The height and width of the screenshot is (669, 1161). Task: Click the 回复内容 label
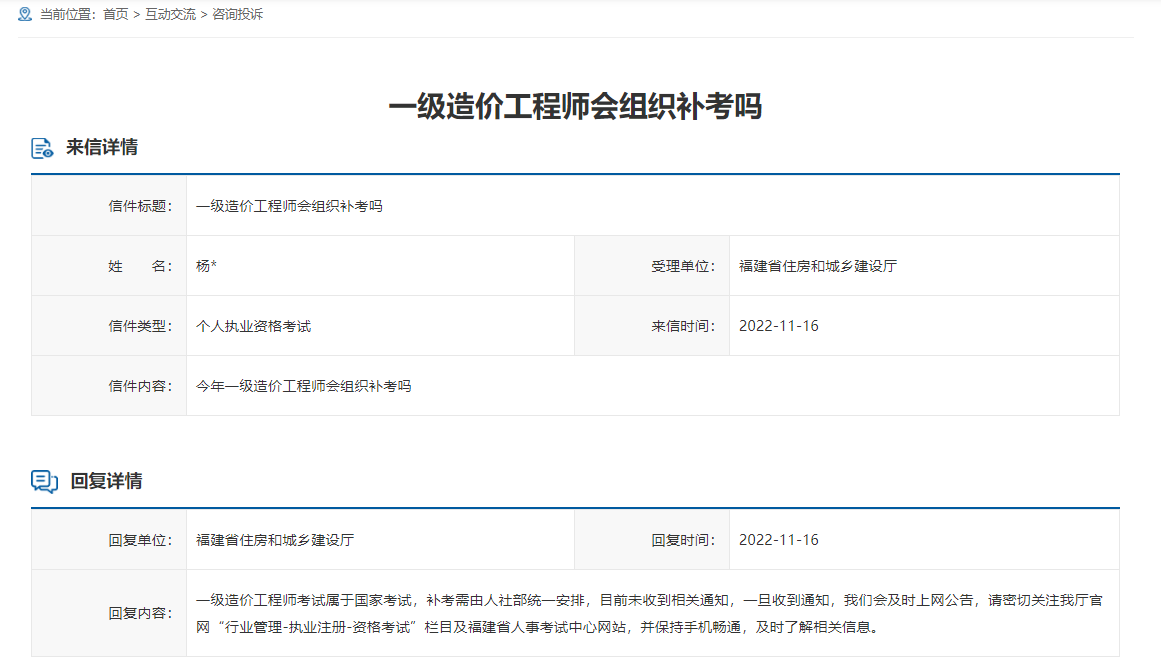click(140, 613)
